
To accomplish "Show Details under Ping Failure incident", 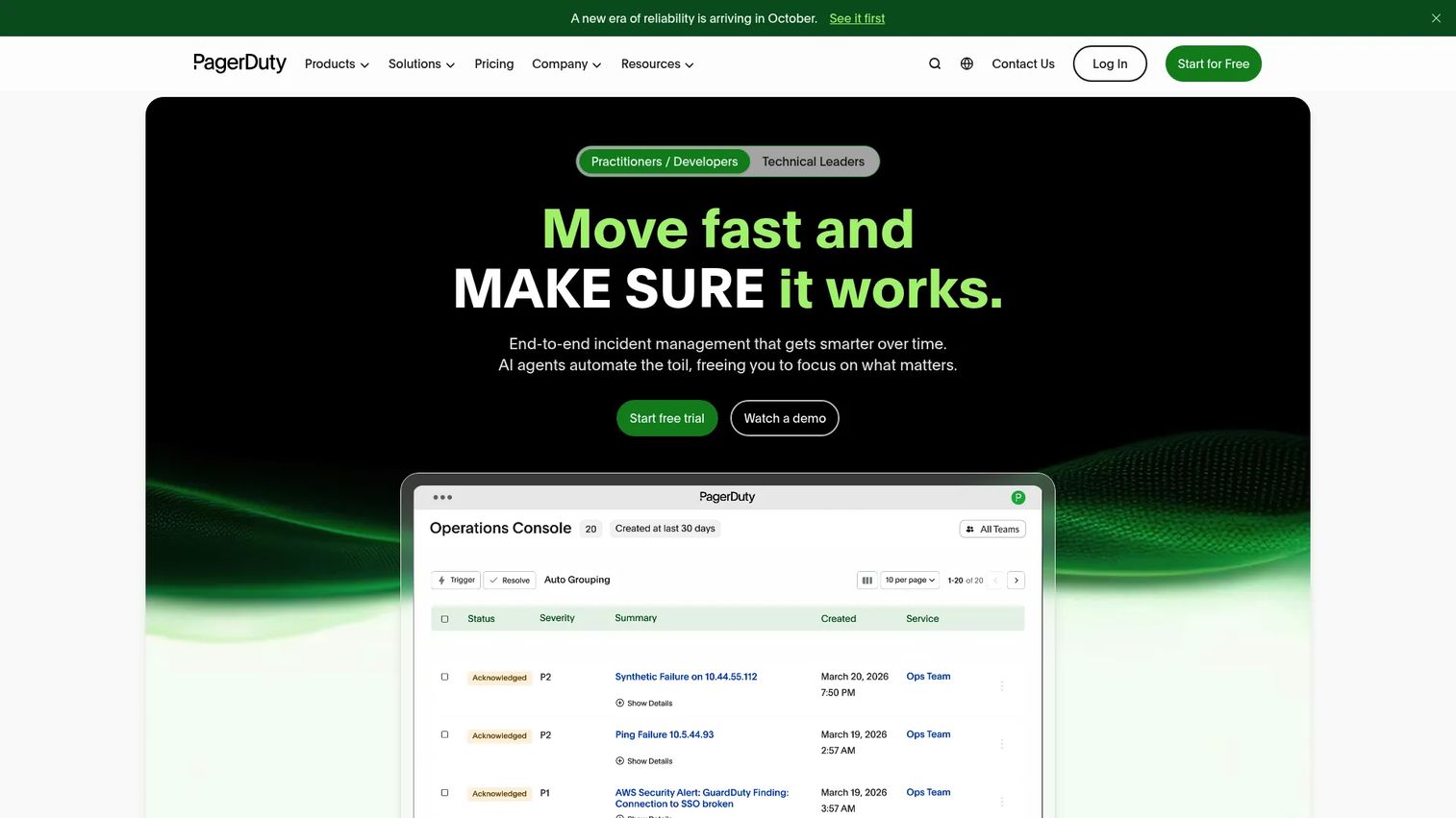I will point(644,761).
